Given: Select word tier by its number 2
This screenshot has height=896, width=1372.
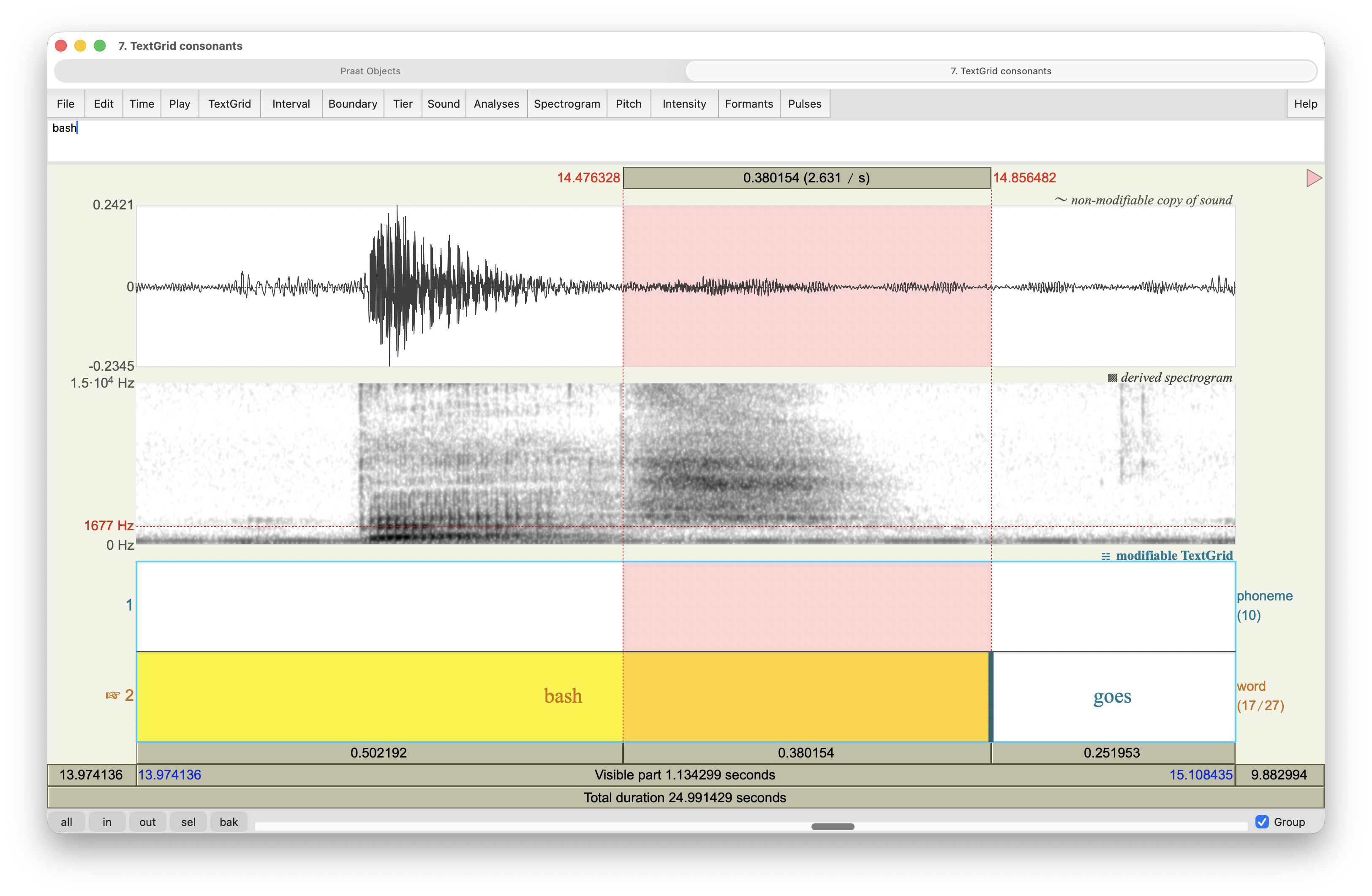Looking at the screenshot, I should [x=129, y=695].
